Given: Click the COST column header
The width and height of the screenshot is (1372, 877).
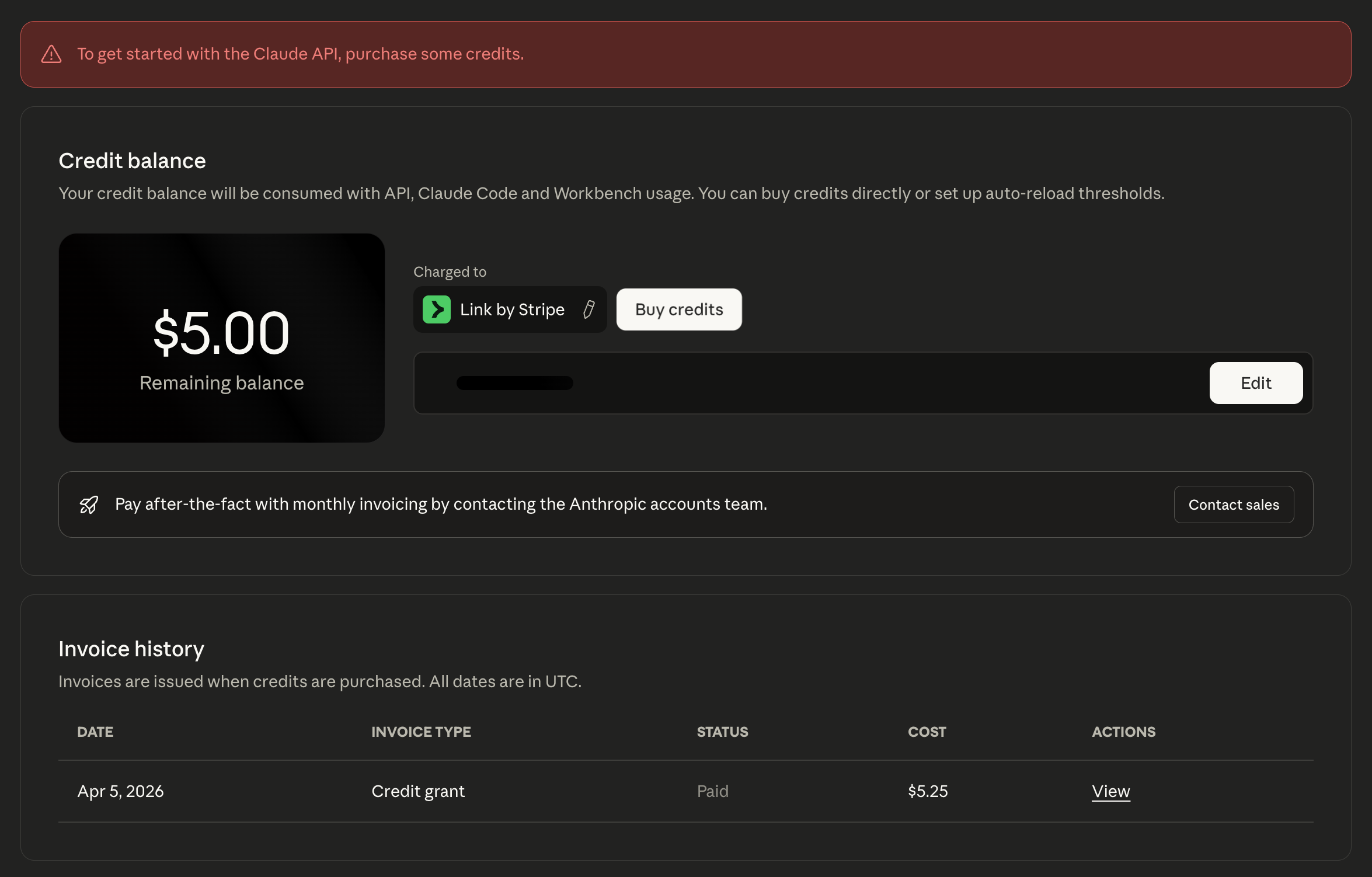Looking at the screenshot, I should (x=927, y=732).
